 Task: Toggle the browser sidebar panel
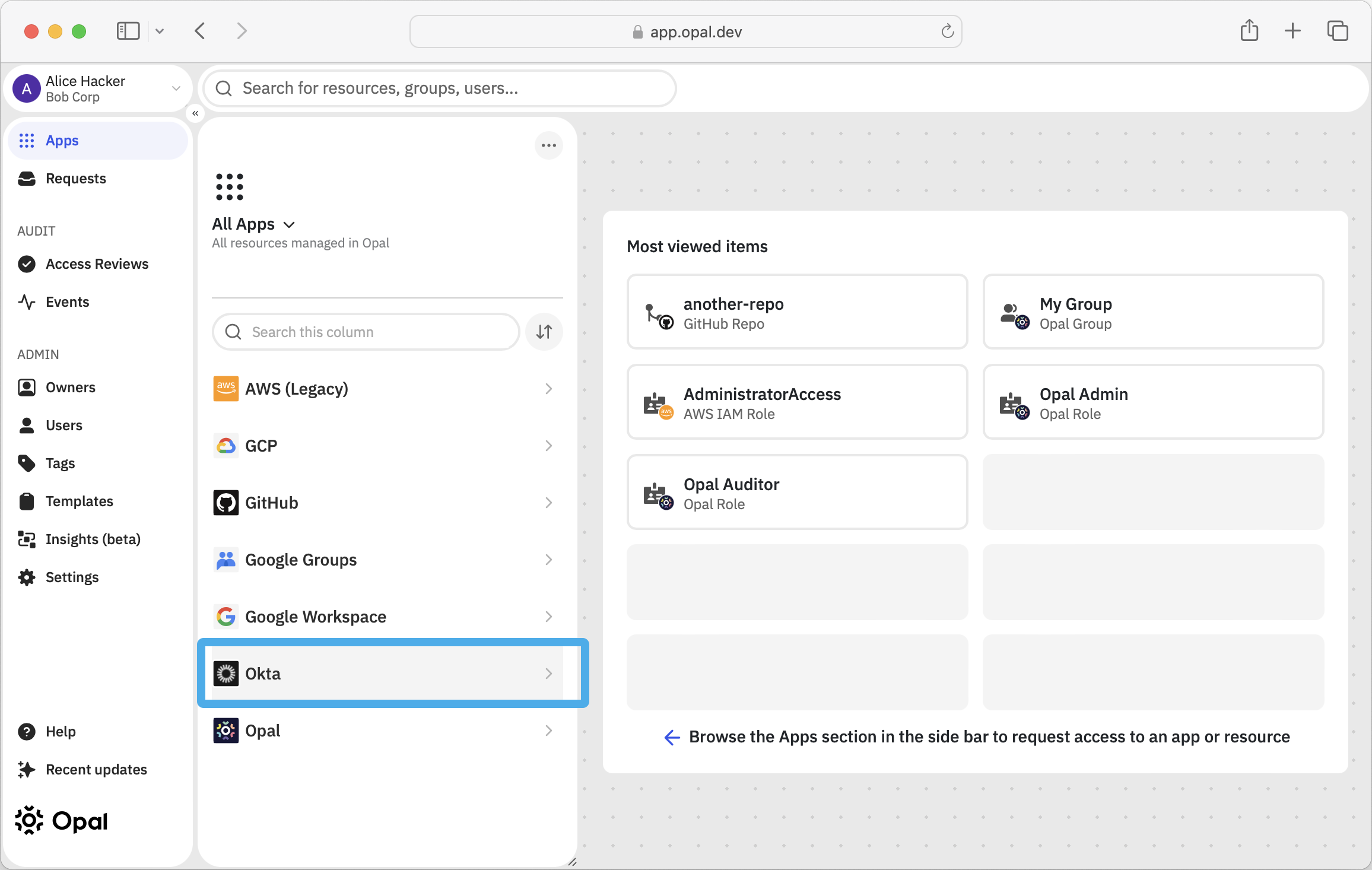pyautogui.click(x=128, y=31)
